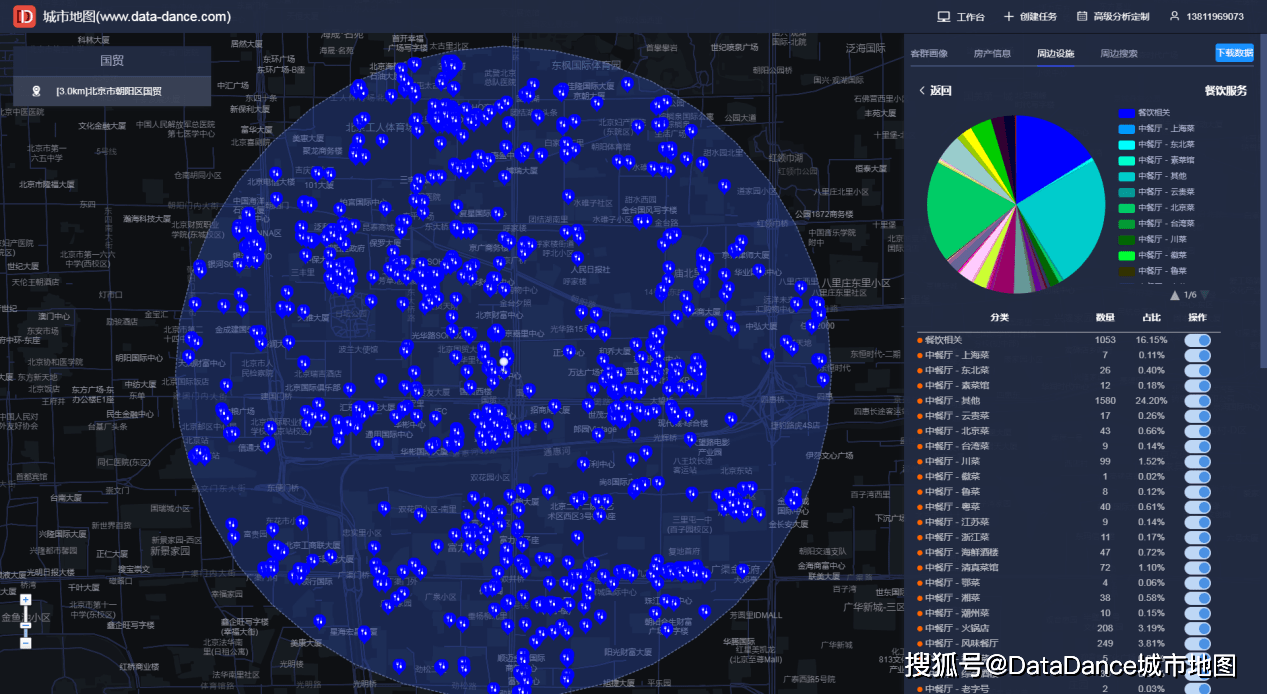
Task: Switch to the 客群画像 tab
Action: [929, 53]
